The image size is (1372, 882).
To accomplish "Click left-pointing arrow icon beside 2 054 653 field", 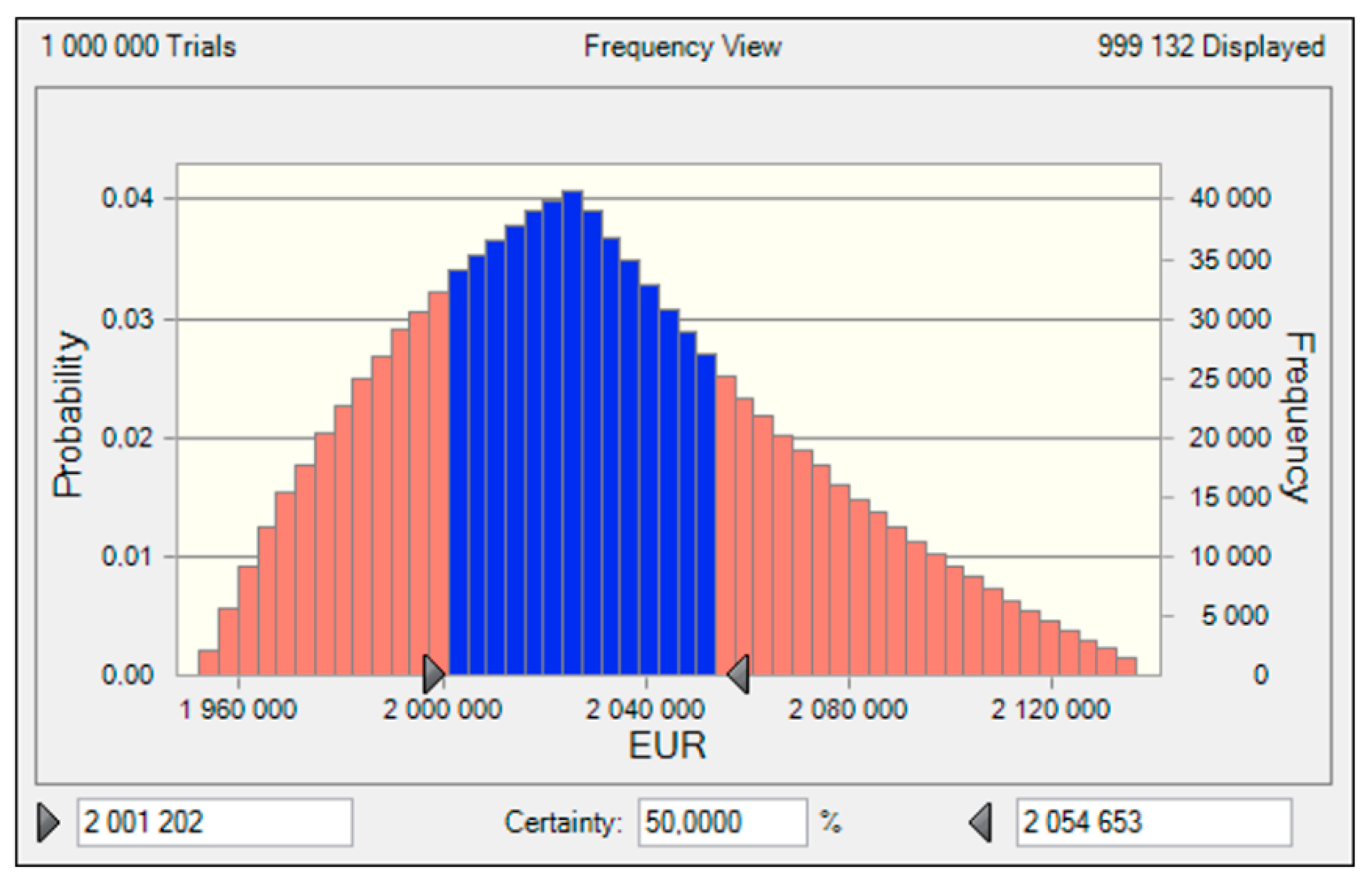I will (981, 822).
